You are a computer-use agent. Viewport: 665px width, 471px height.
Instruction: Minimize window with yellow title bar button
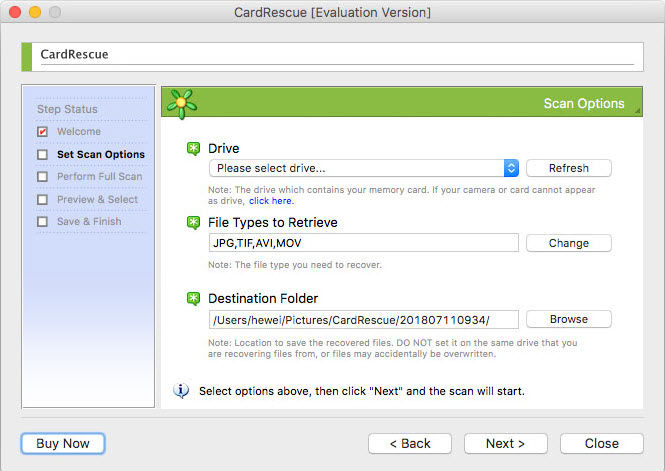[x=35, y=12]
